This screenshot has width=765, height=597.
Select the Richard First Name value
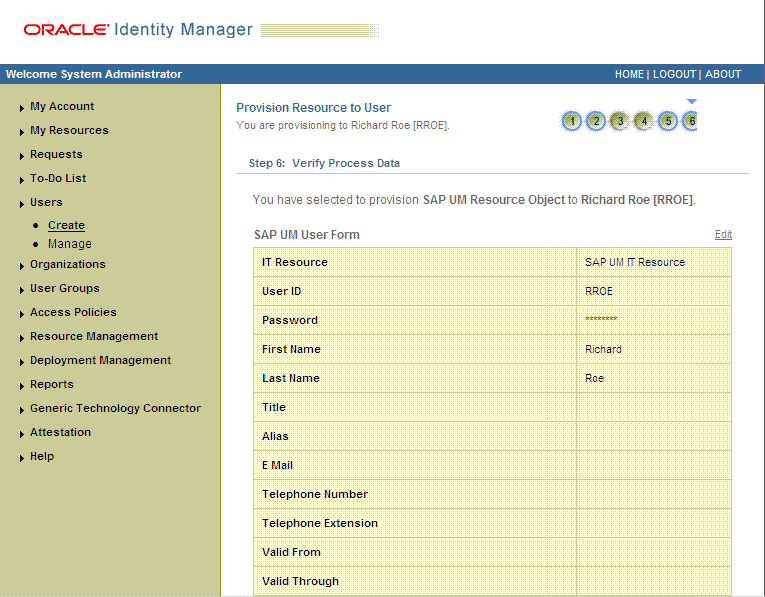[603, 349]
